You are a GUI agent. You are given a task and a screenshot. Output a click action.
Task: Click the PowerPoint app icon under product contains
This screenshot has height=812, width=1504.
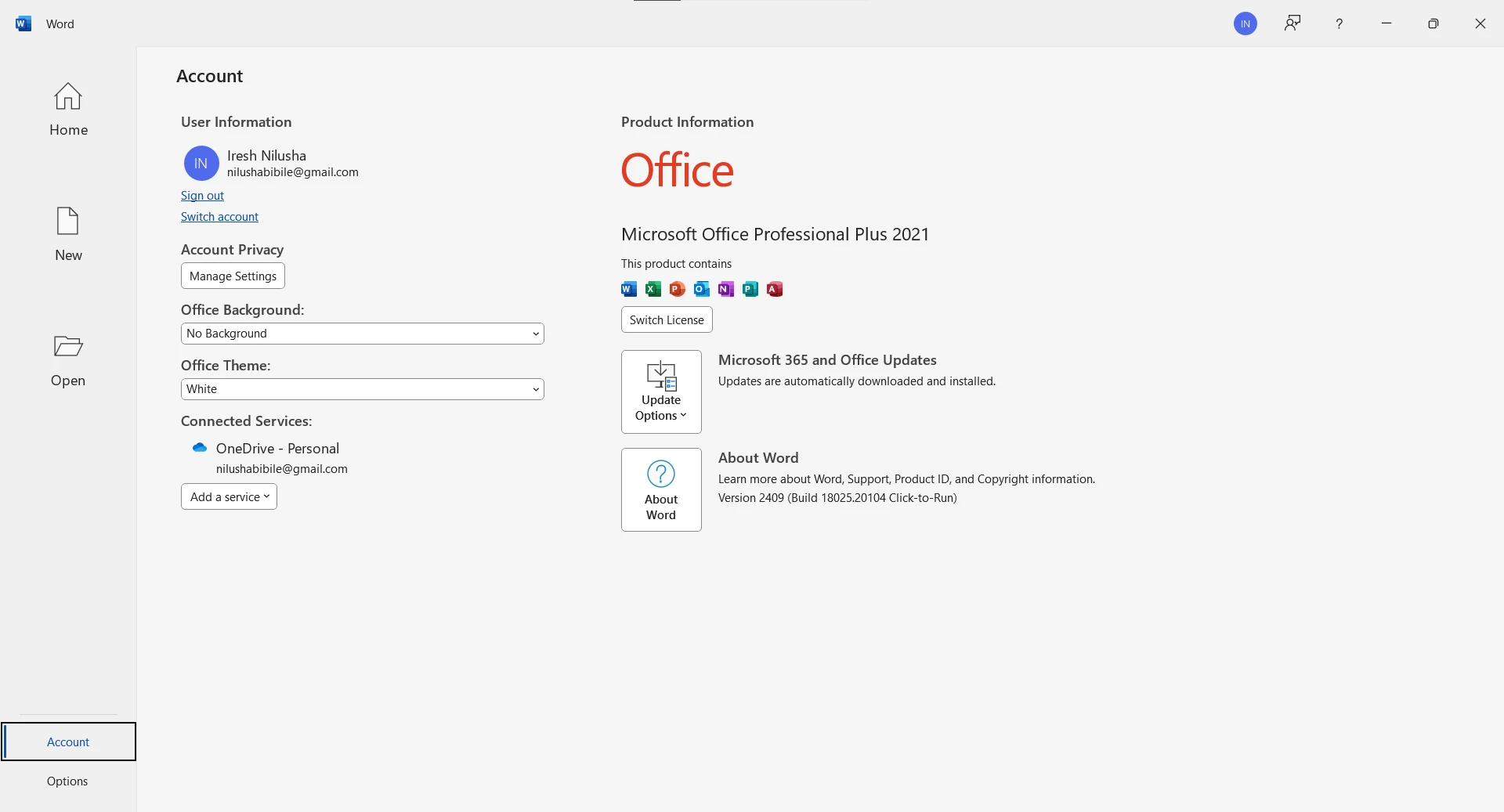[x=678, y=289]
